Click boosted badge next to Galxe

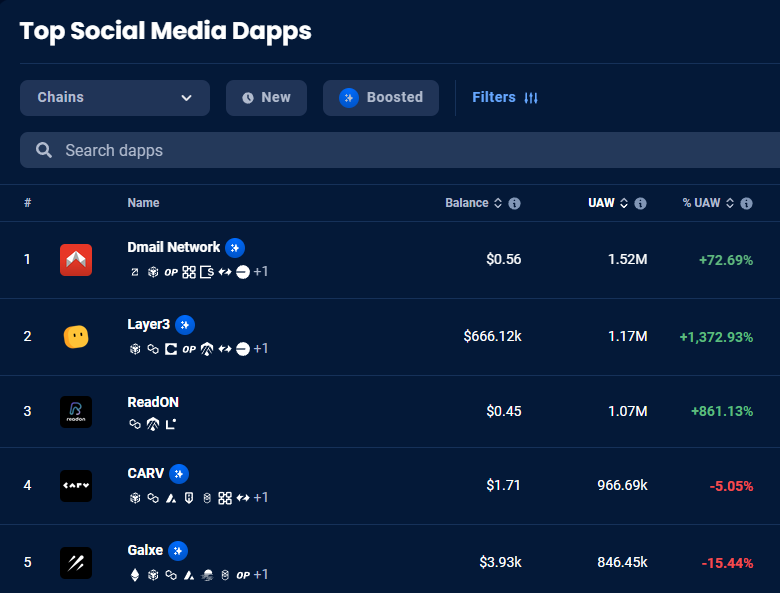click(x=178, y=551)
